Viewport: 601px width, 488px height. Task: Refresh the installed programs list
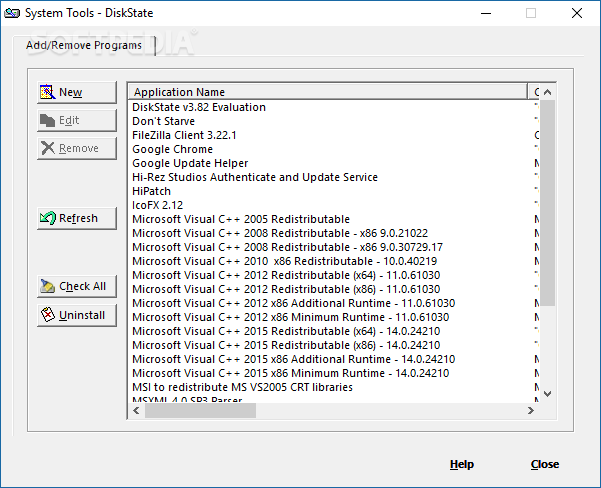[x=77, y=218]
